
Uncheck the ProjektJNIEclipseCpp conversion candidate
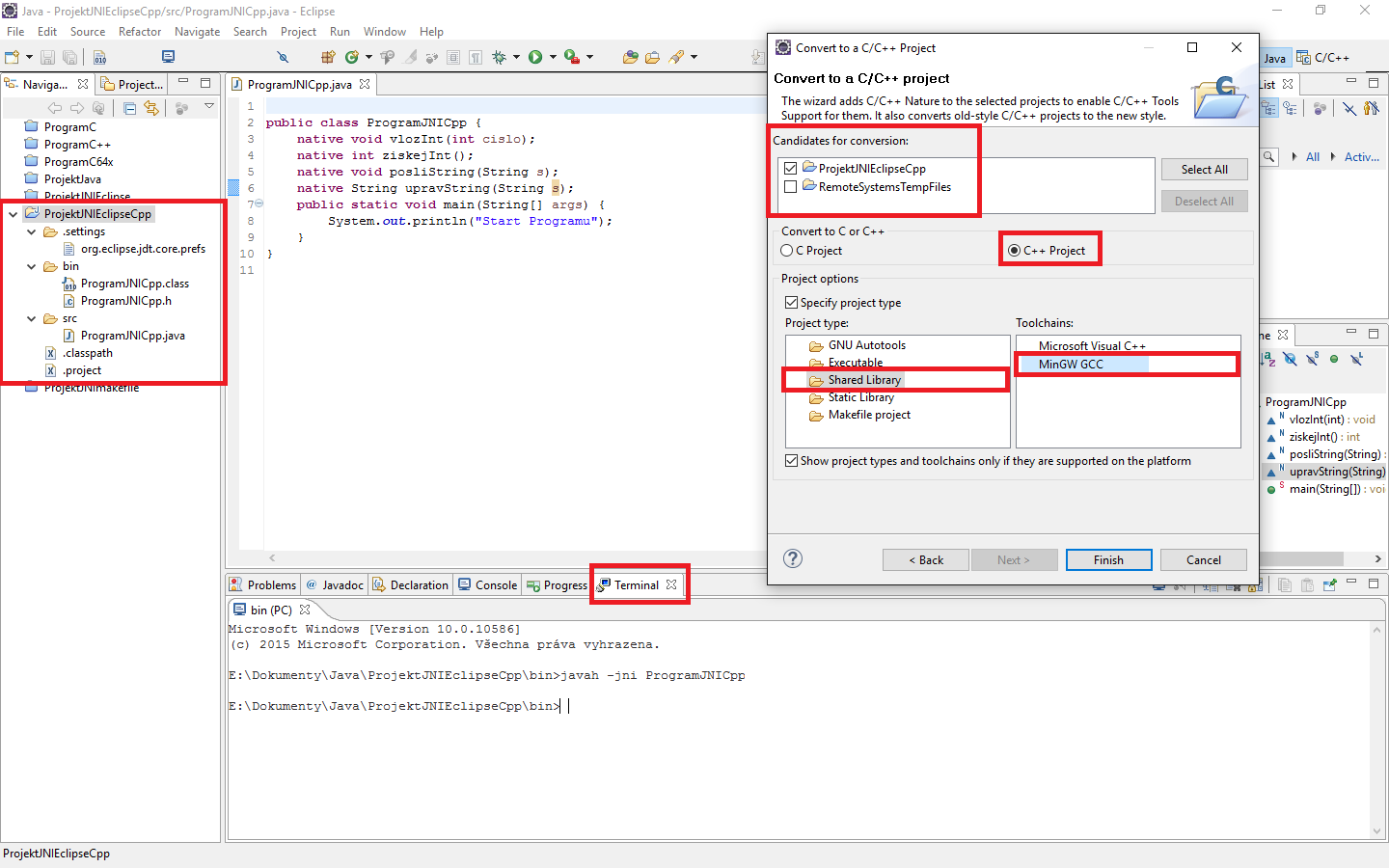pos(790,168)
